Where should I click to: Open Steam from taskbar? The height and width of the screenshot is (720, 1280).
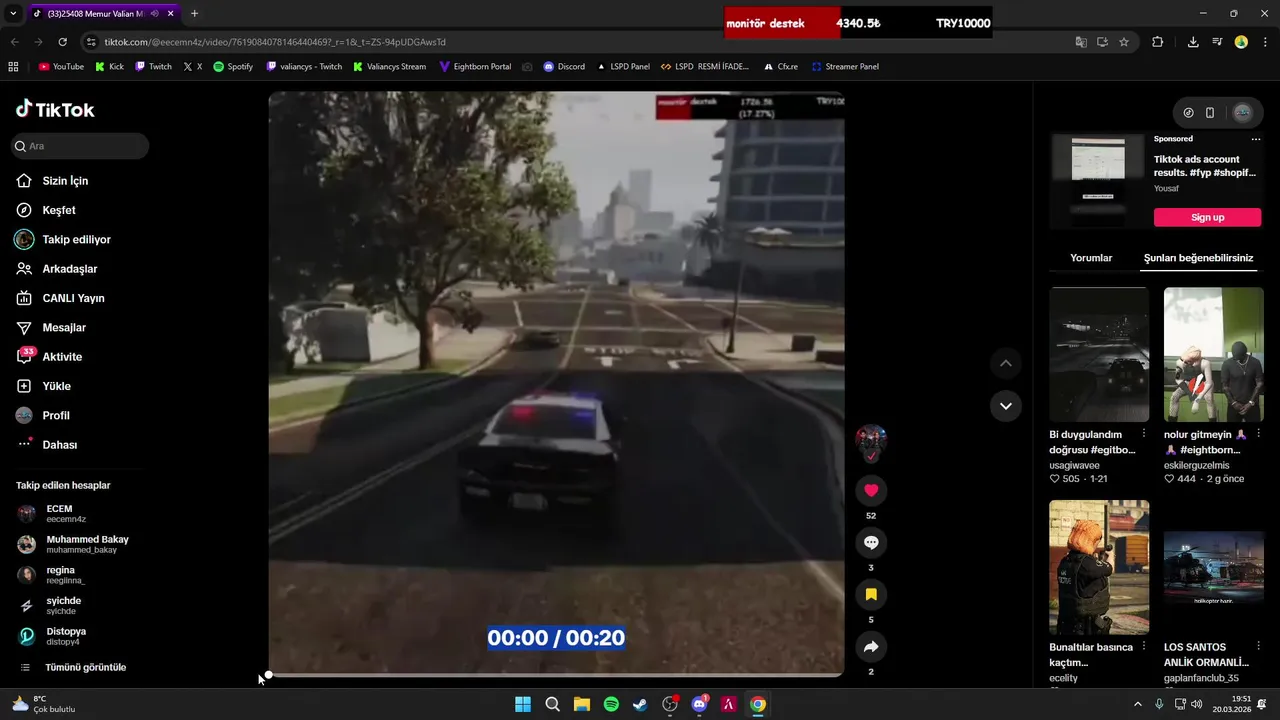click(640, 704)
